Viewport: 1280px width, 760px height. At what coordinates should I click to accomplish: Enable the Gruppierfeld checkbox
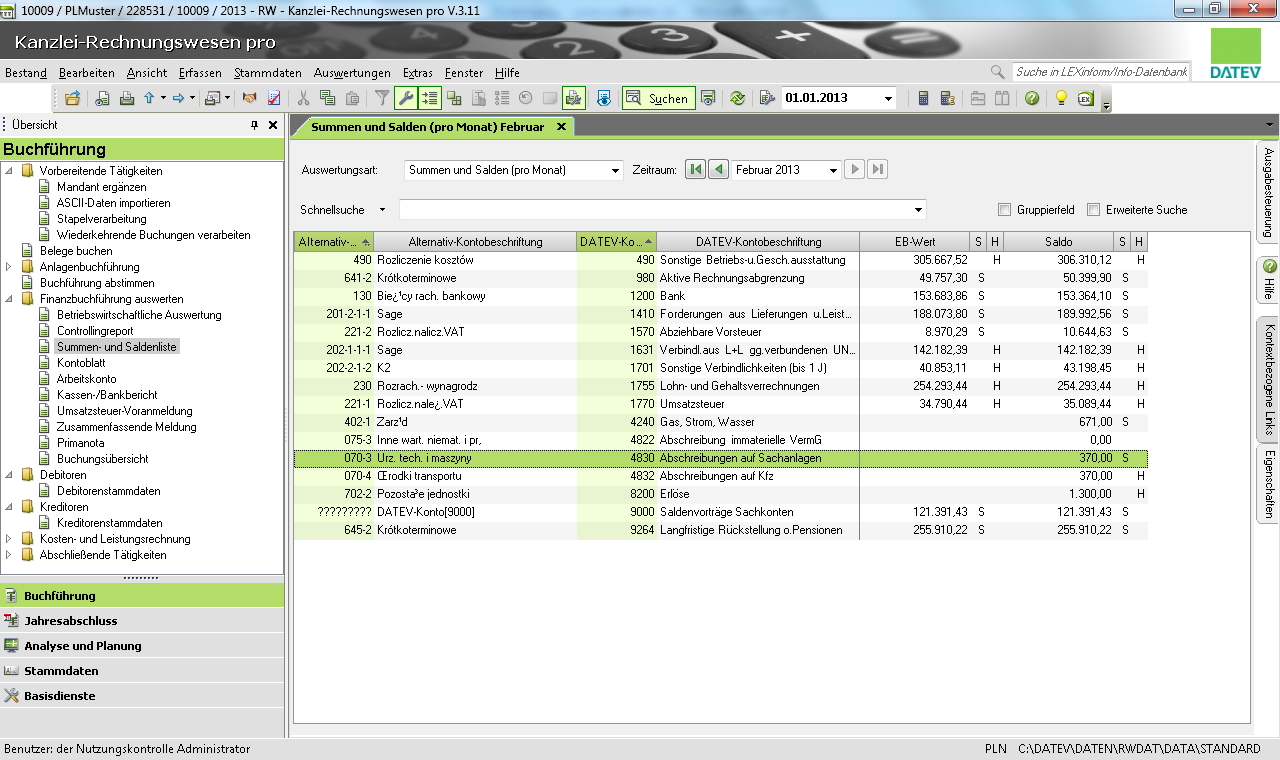tap(1005, 210)
